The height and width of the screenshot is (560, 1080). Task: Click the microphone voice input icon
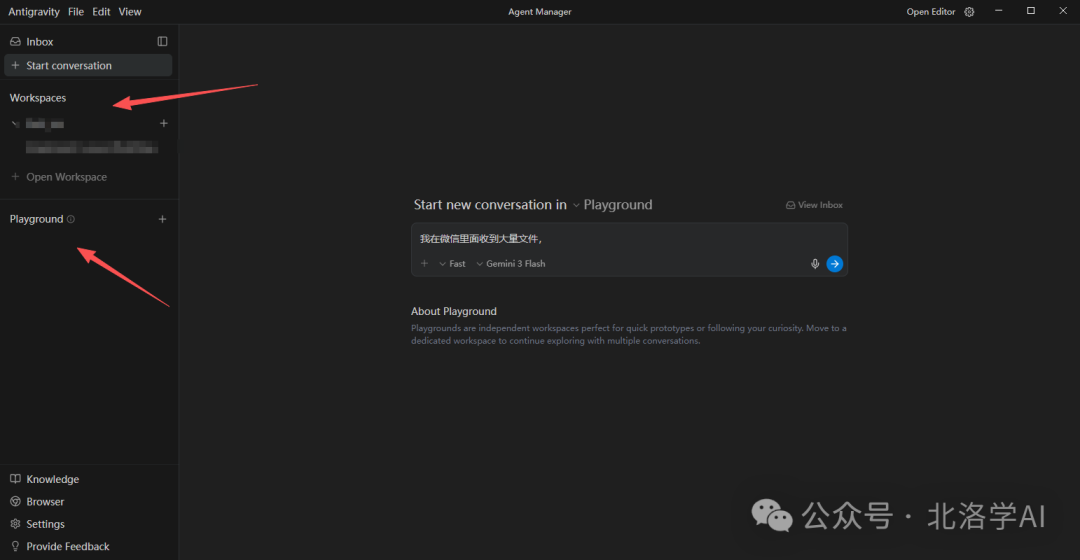(x=815, y=264)
